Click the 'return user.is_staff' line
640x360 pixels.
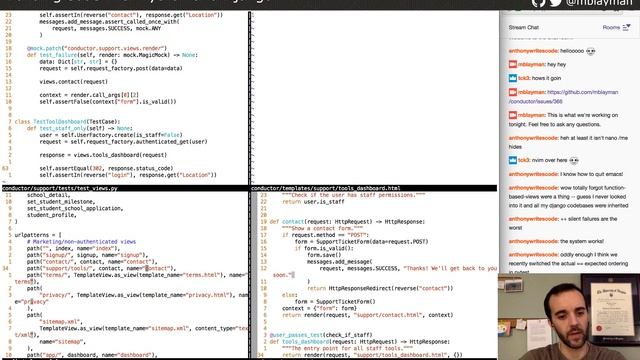(x=313, y=202)
